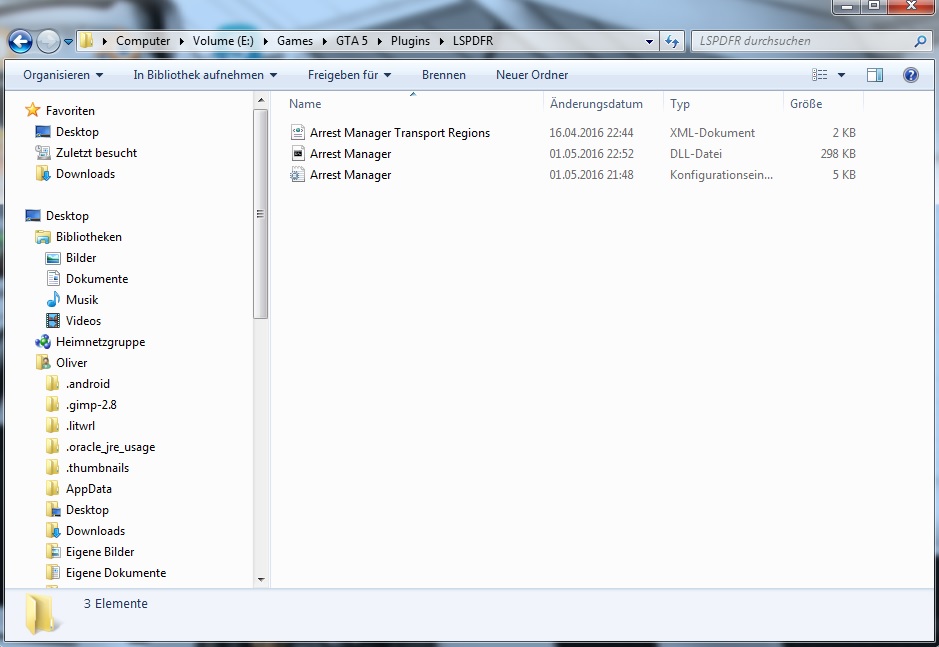Click the navigation pane scroll down arrow
This screenshot has height=647, width=939.
pos(261,579)
